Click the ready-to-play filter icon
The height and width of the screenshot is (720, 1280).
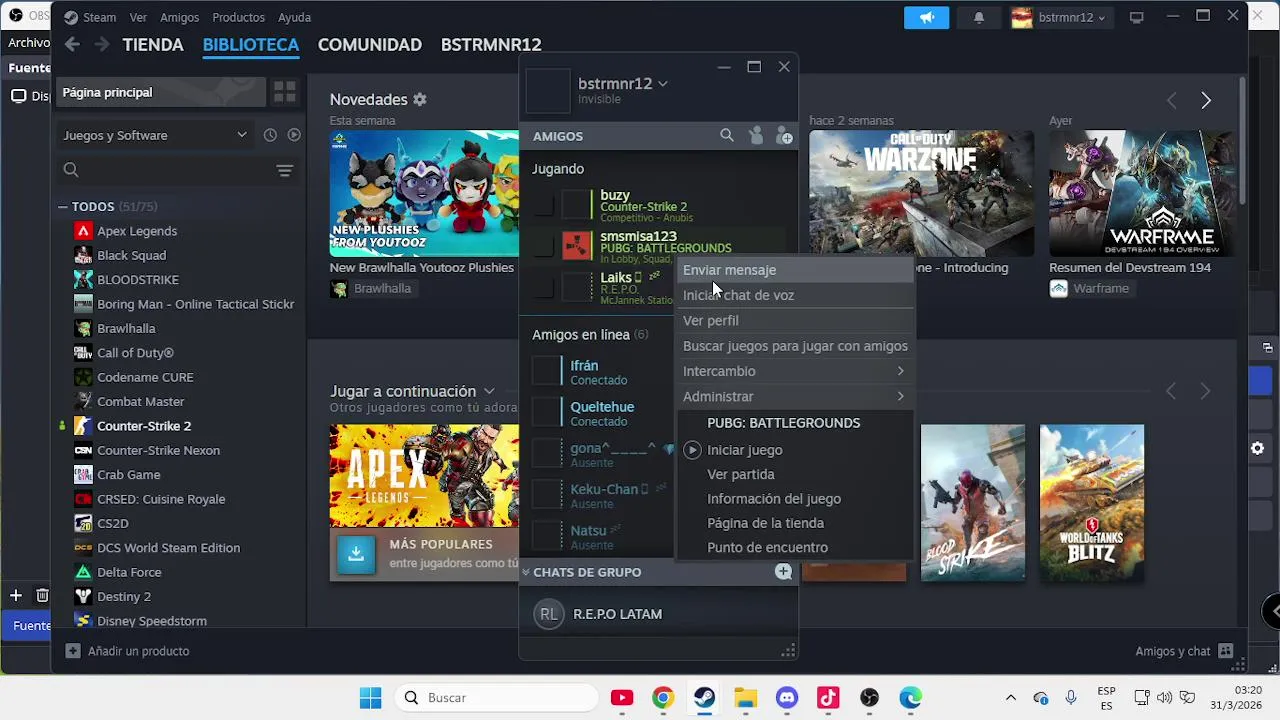point(294,135)
